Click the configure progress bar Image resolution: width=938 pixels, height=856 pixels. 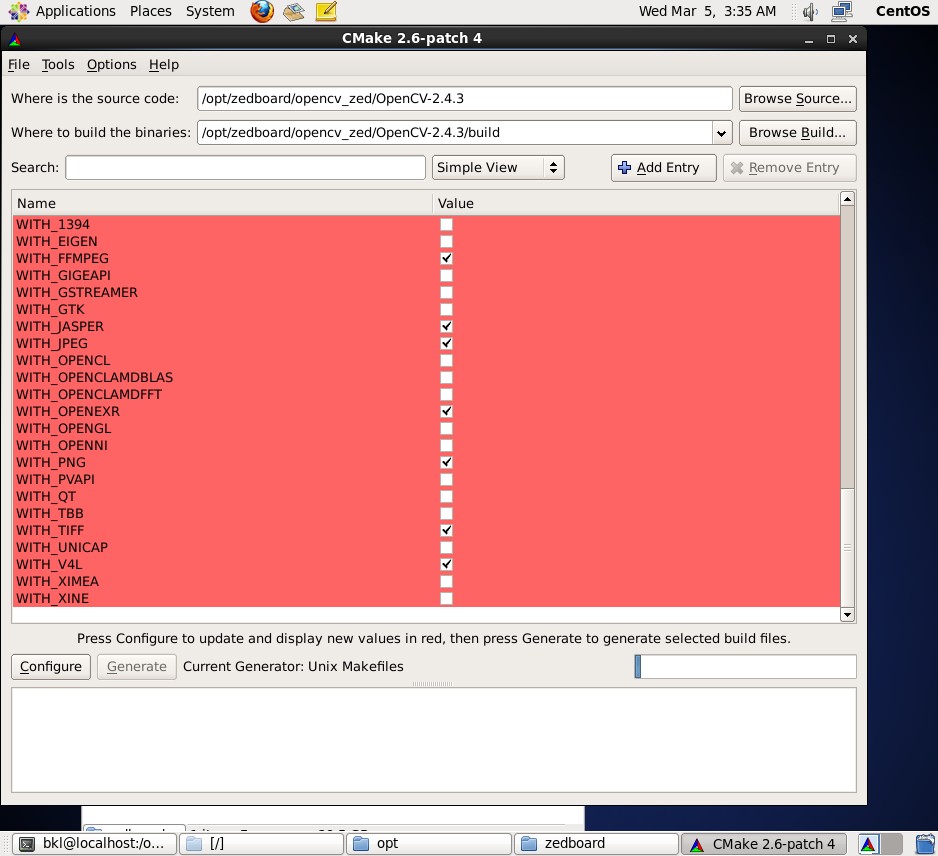(x=745, y=667)
